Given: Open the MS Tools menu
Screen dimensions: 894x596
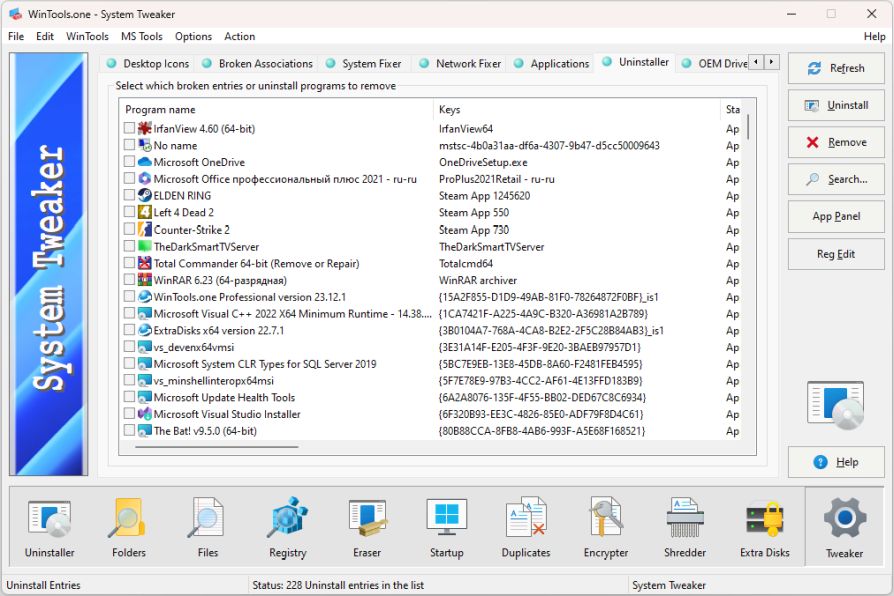Looking at the screenshot, I should 141,37.
